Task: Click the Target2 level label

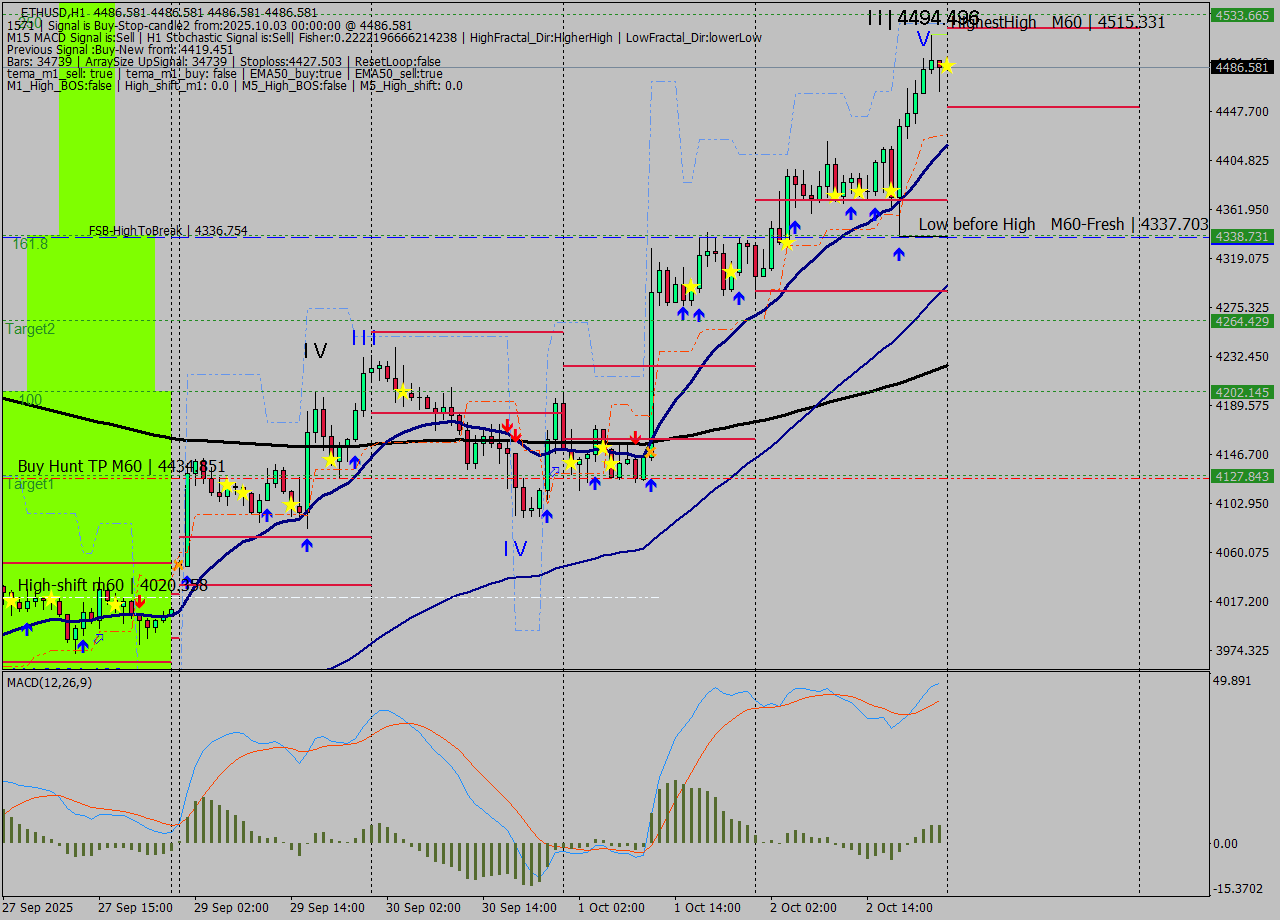Action: pyautogui.click(x=30, y=329)
